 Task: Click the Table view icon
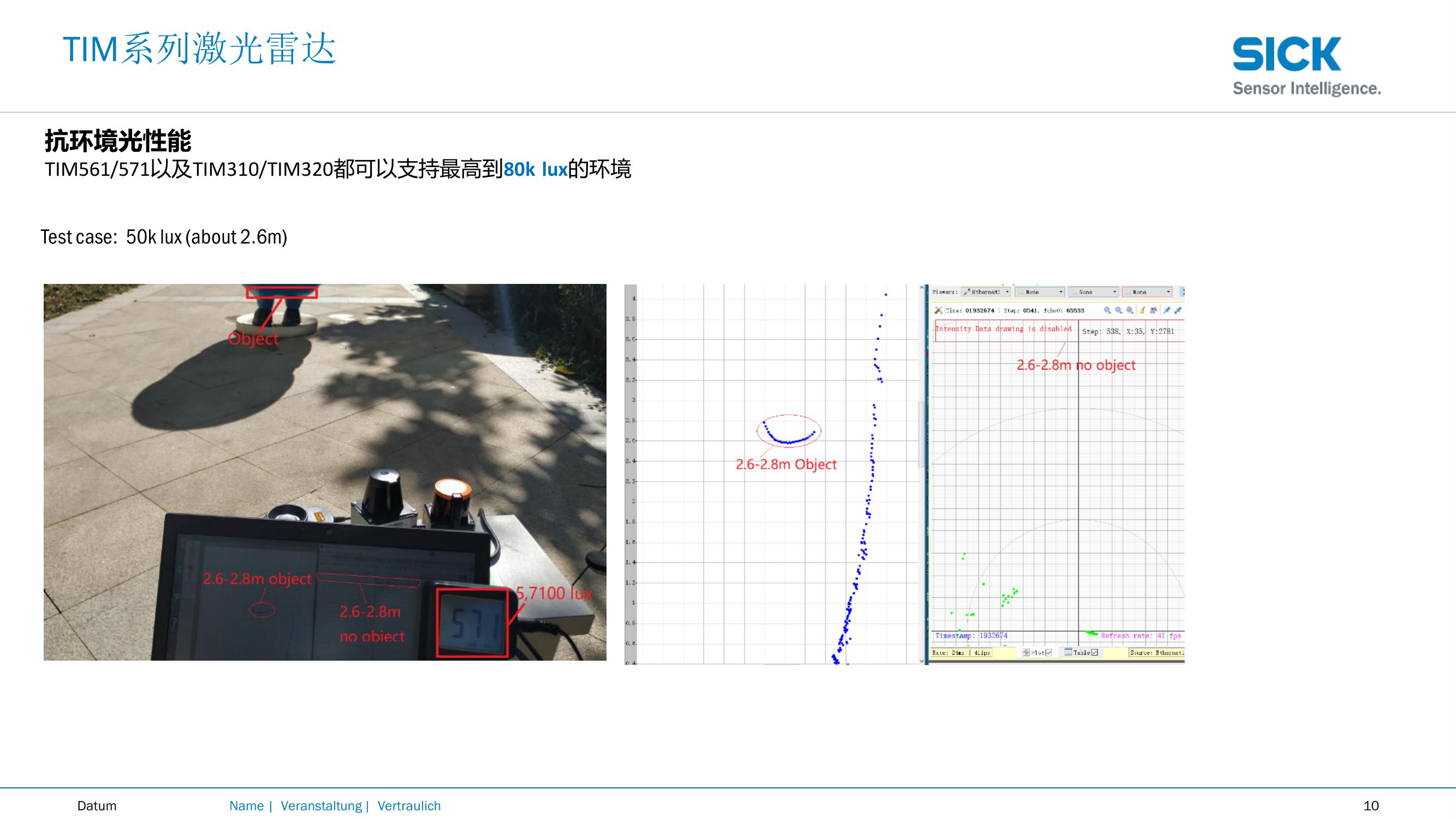(x=1068, y=652)
